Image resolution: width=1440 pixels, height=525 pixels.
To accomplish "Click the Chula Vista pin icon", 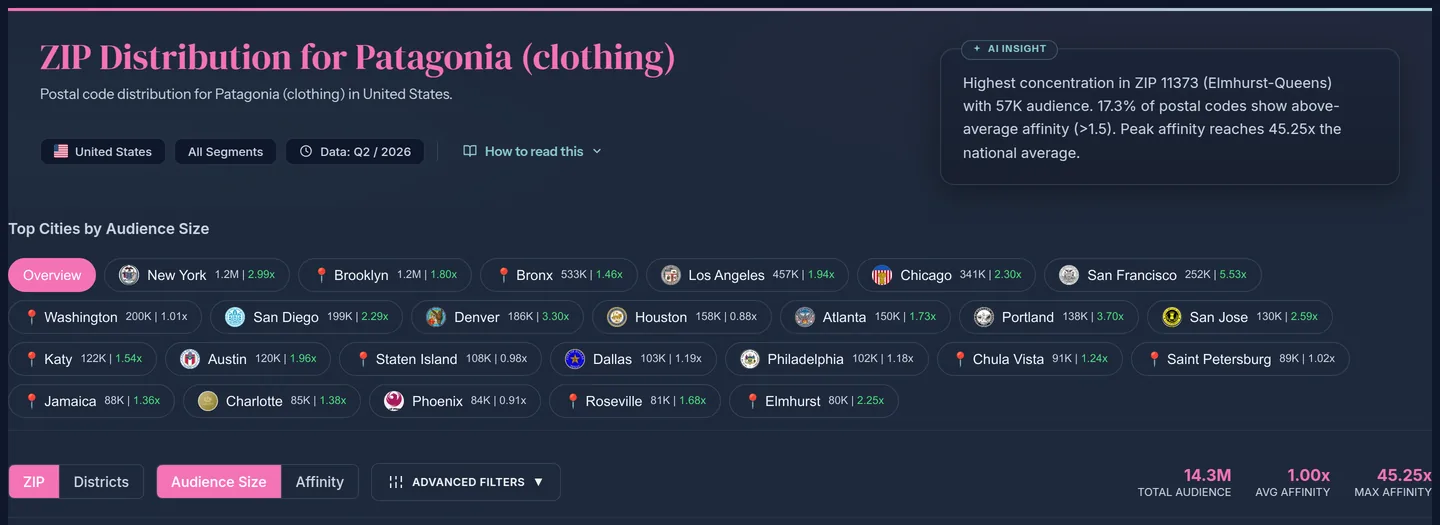I will point(959,359).
